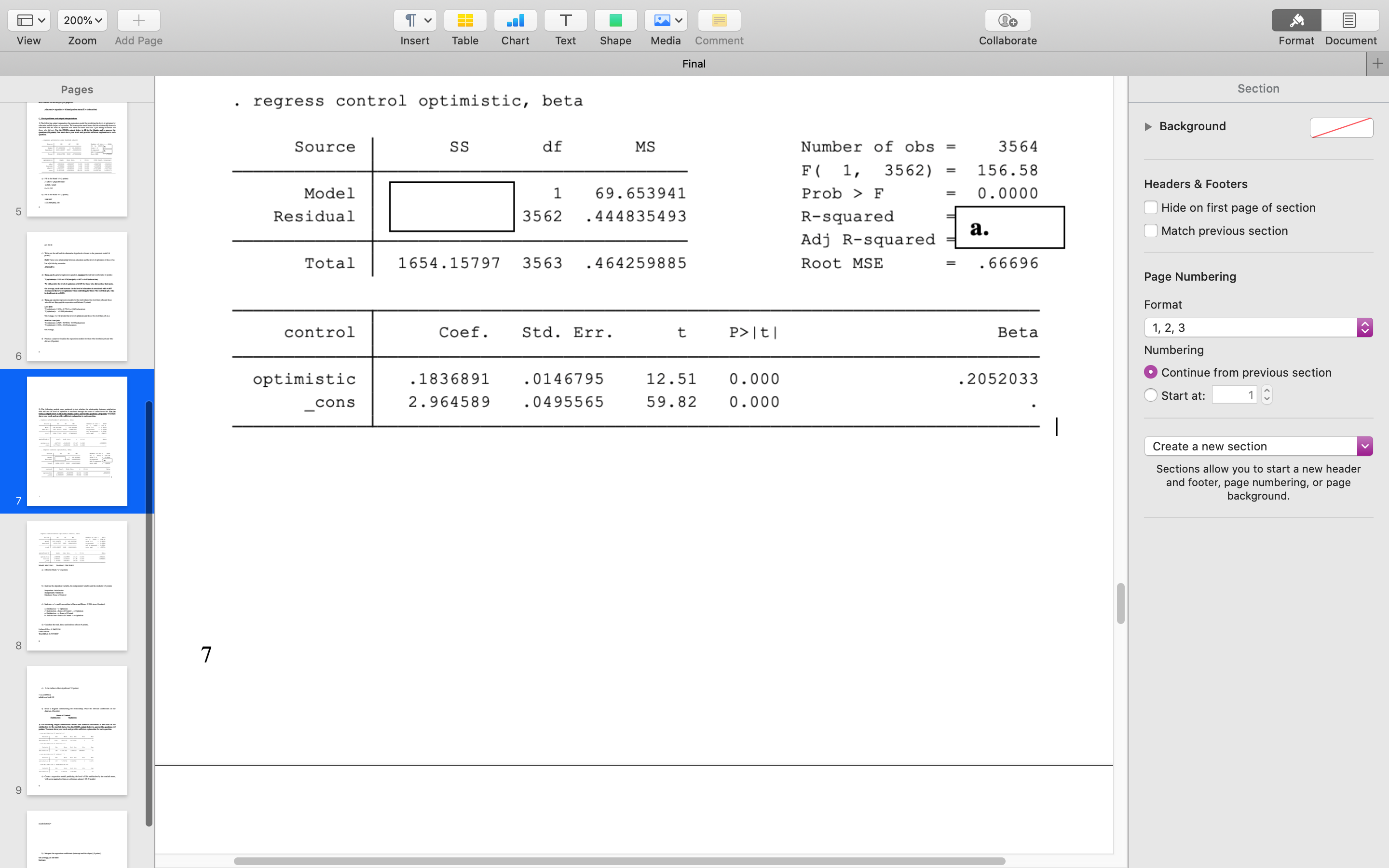Viewport: 1389px width, 868px height.
Task: Insert a Table into the document
Action: (465, 20)
